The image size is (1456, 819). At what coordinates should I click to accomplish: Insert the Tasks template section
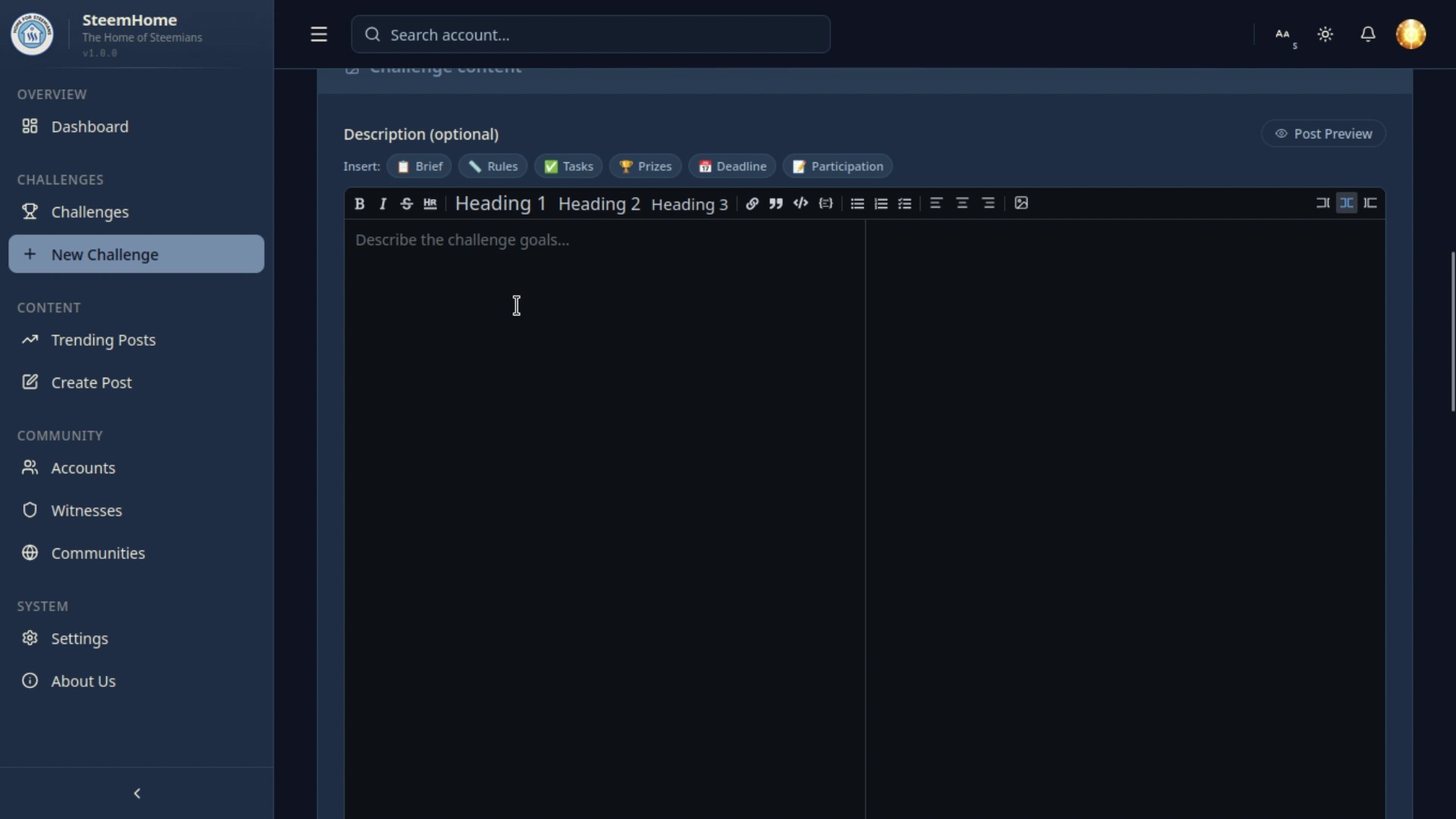[568, 166]
